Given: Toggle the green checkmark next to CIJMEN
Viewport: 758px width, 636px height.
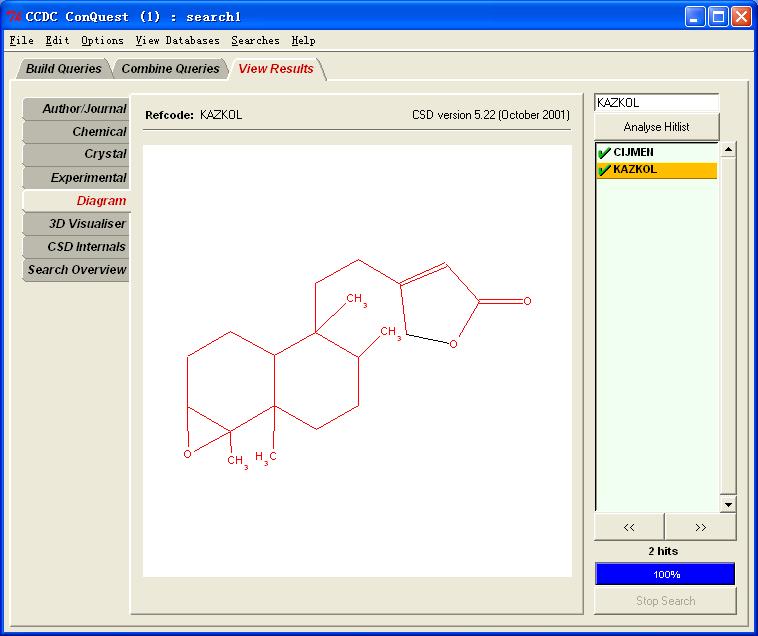Looking at the screenshot, I should 604,153.
